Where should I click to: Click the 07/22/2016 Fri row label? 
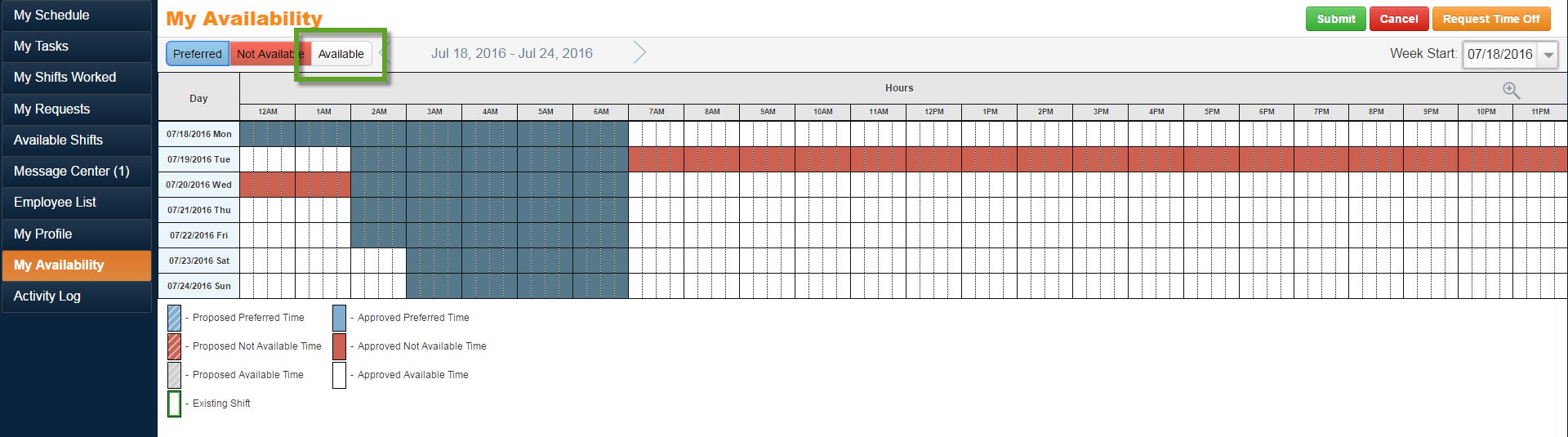[x=199, y=235]
